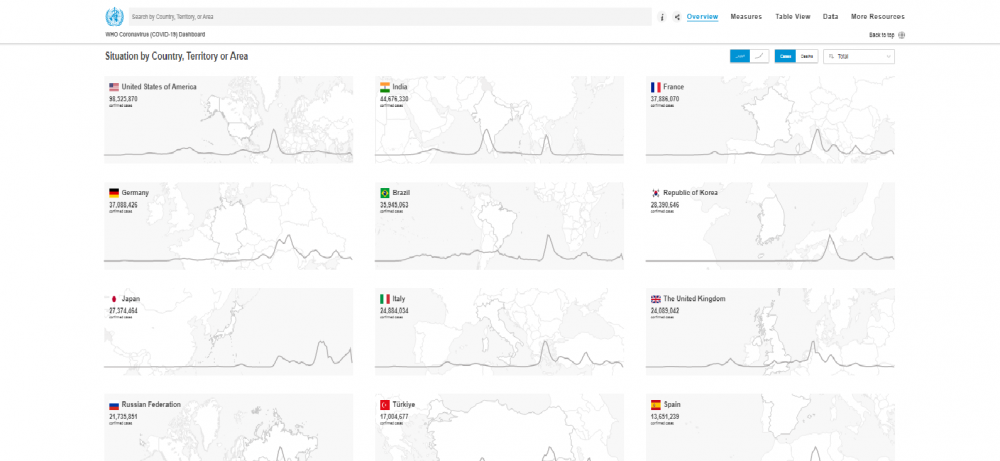
Task: Select the first chart-type view button
Action: (x=740, y=57)
